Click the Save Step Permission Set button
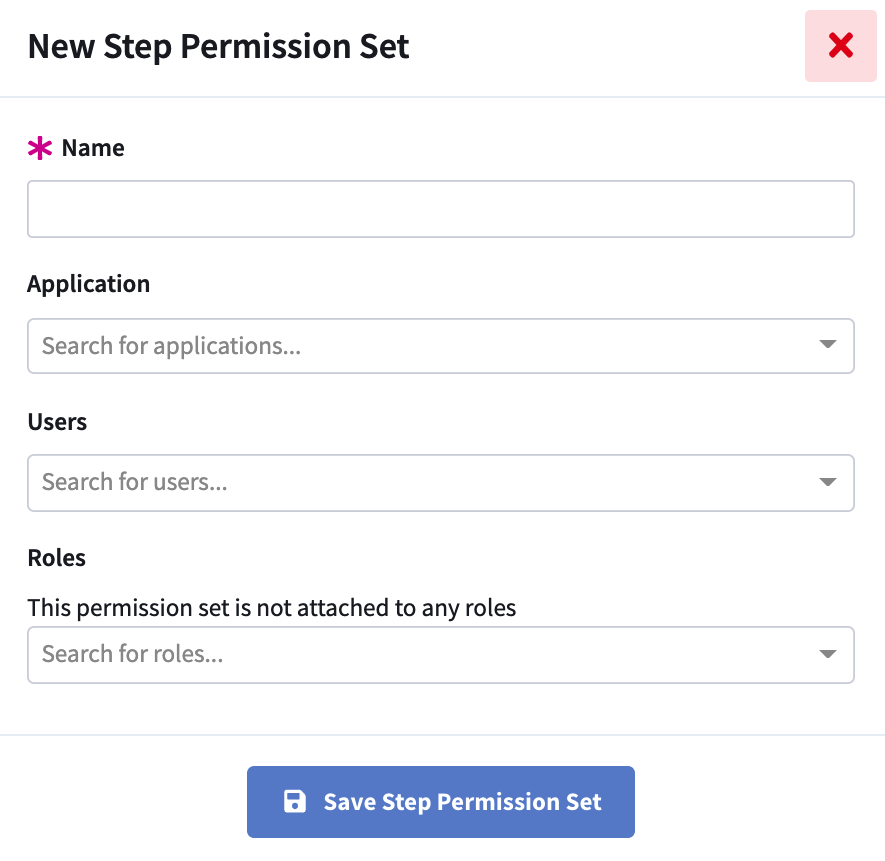Image resolution: width=885 pixels, height=861 pixels. click(440, 801)
